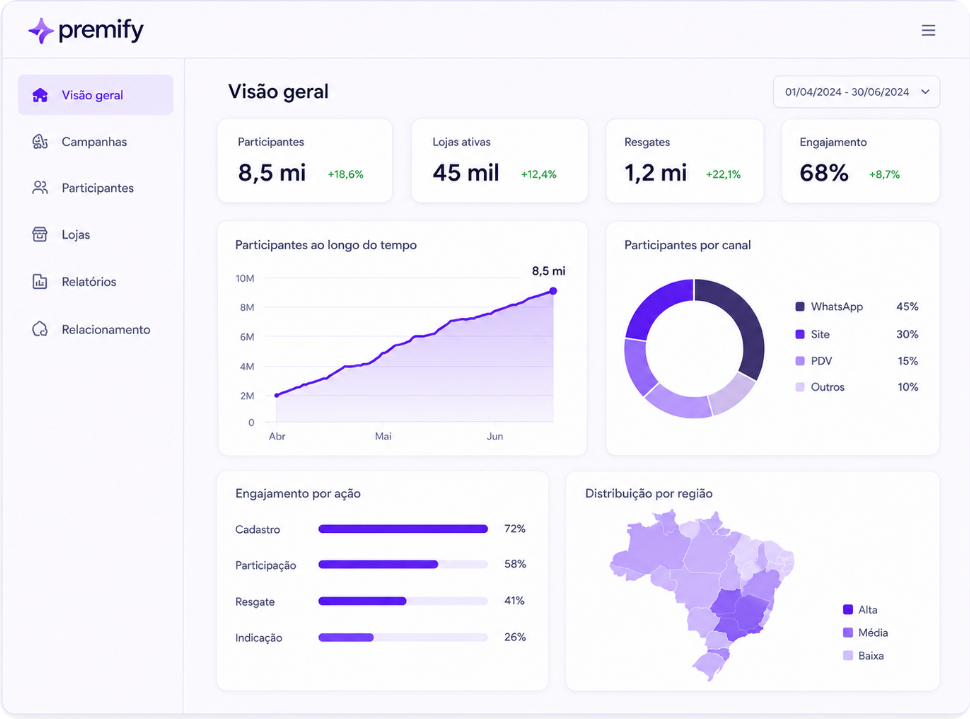Image resolution: width=970 pixels, height=719 pixels.
Task: Click the Mai axis label
Action: coord(383,436)
